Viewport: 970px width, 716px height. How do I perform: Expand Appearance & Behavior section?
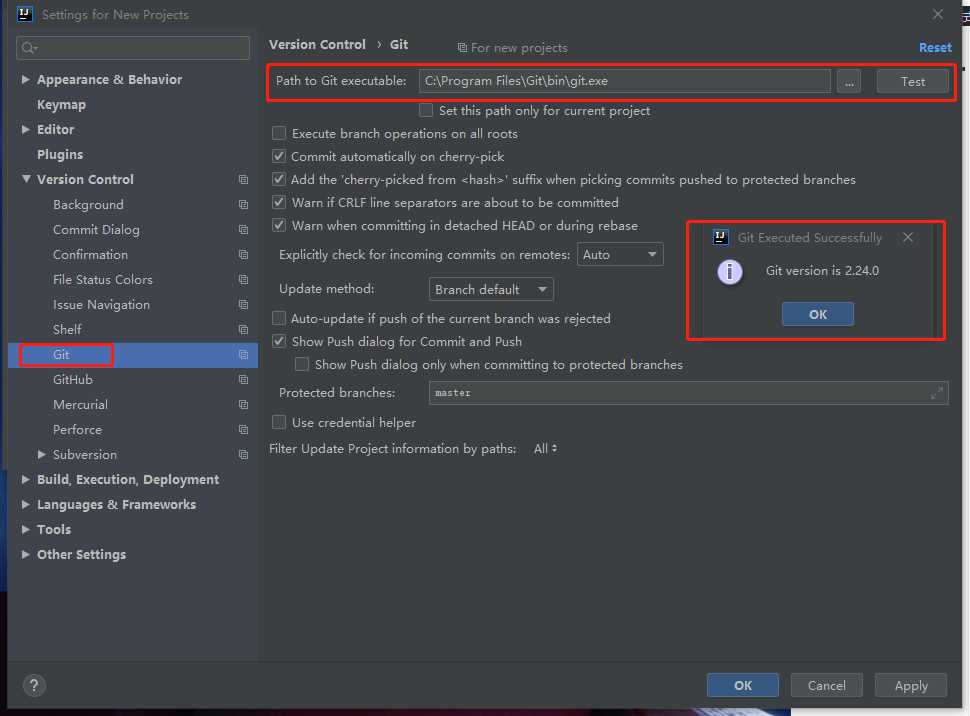click(x=25, y=79)
